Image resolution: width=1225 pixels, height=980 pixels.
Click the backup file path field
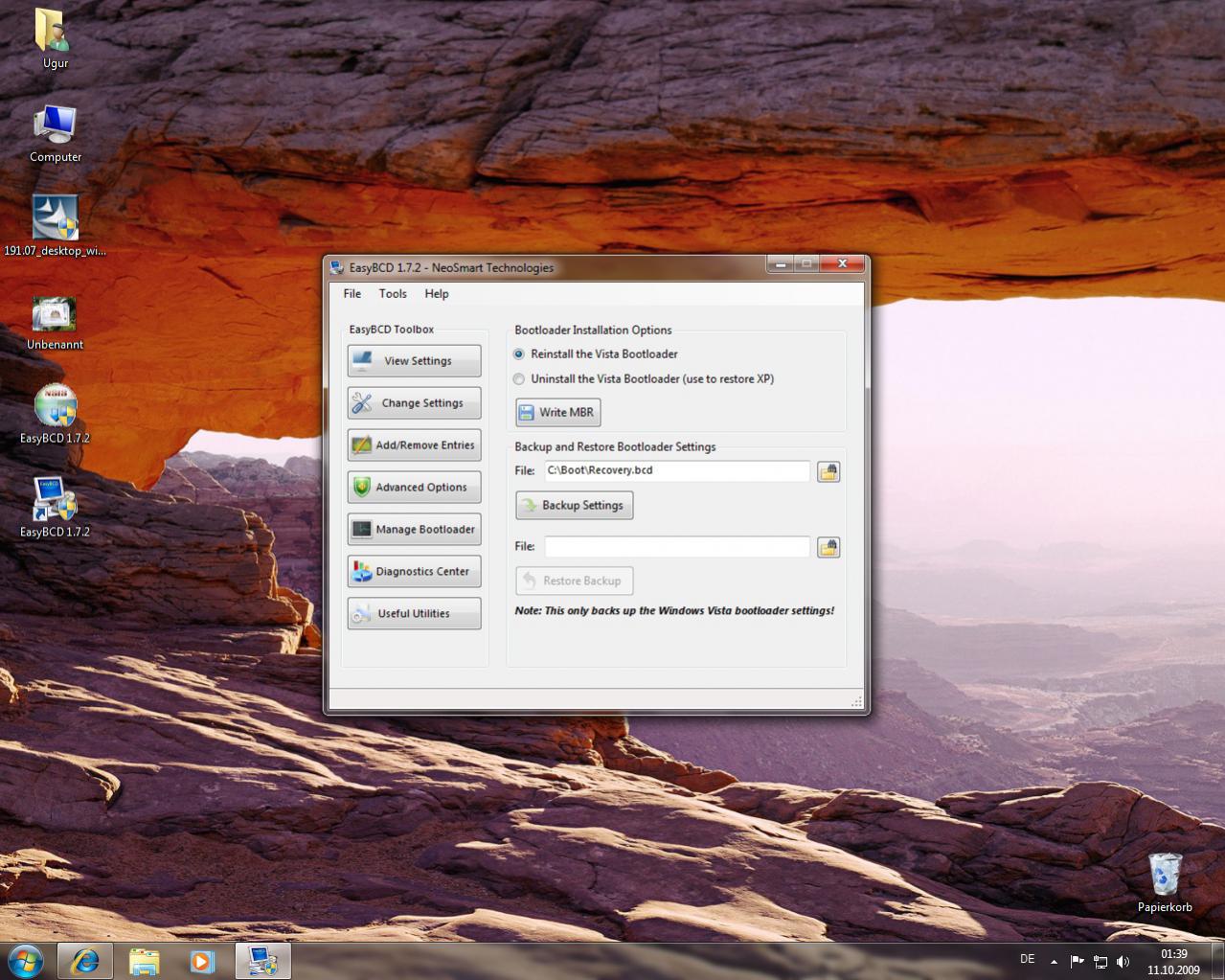coord(677,470)
